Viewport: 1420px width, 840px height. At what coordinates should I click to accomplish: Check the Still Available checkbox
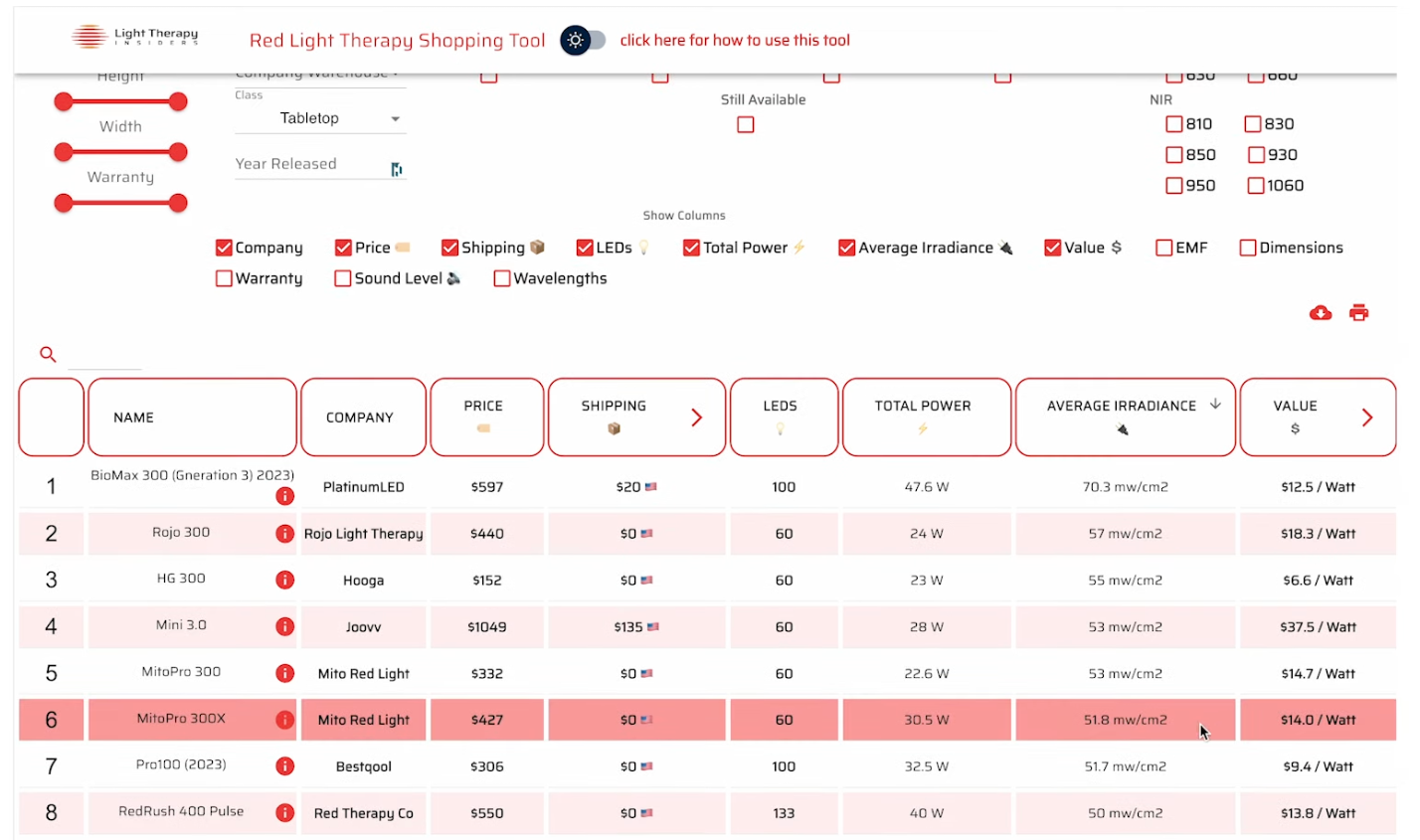[746, 124]
